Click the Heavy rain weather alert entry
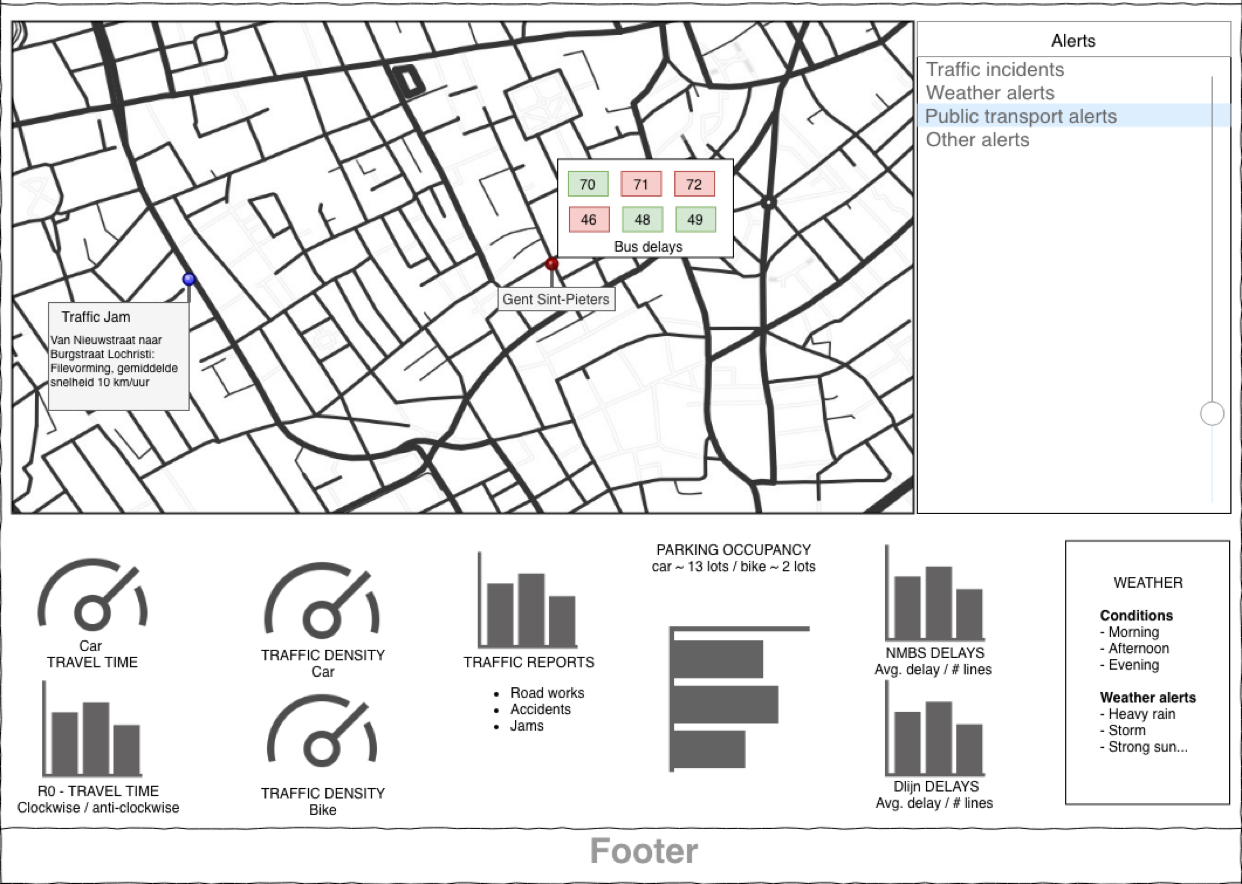The height and width of the screenshot is (884, 1242). (x=1140, y=714)
